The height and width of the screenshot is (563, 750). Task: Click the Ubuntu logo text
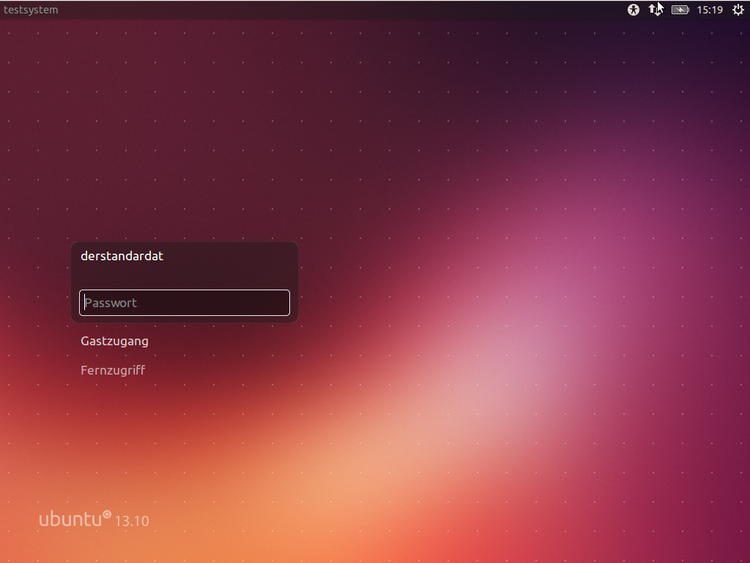click(75, 519)
